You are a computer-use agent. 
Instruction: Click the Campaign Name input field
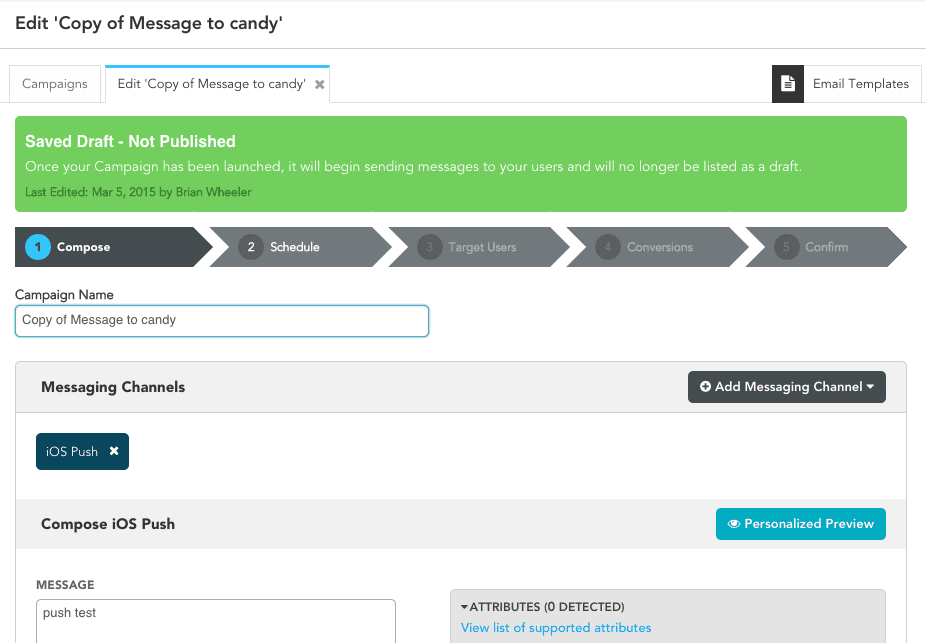click(x=222, y=320)
